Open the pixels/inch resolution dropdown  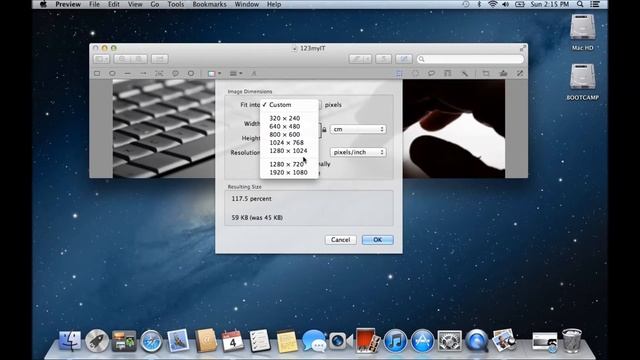pos(358,152)
